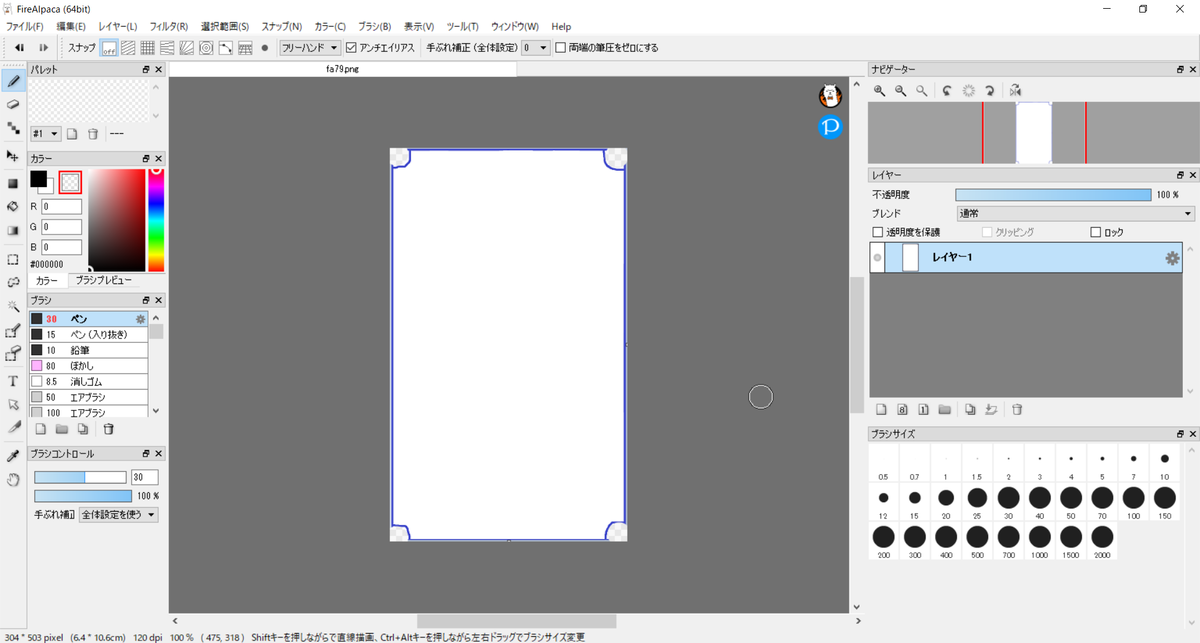Open gear settings for ペン brush
This screenshot has width=1200, height=643.
click(x=141, y=319)
